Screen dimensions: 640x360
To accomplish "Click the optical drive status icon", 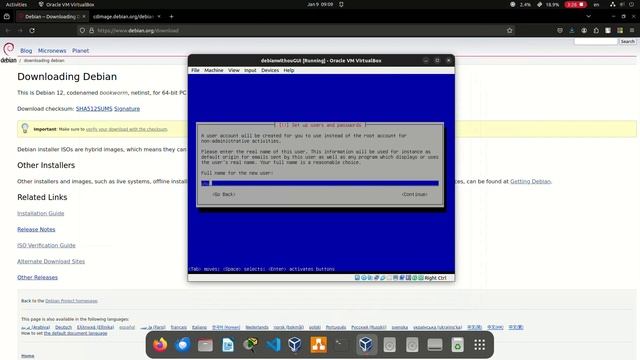I will pyautogui.click(x=364, y=278).
